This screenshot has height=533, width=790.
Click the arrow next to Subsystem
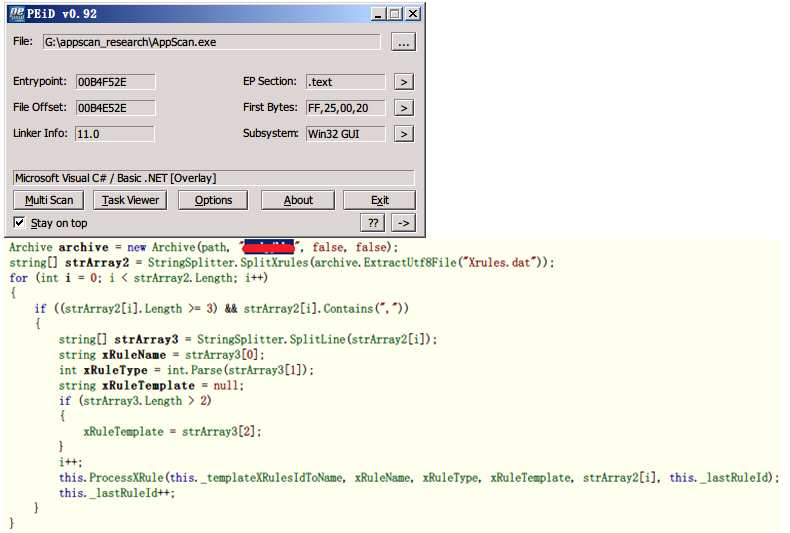click(404, 134)
